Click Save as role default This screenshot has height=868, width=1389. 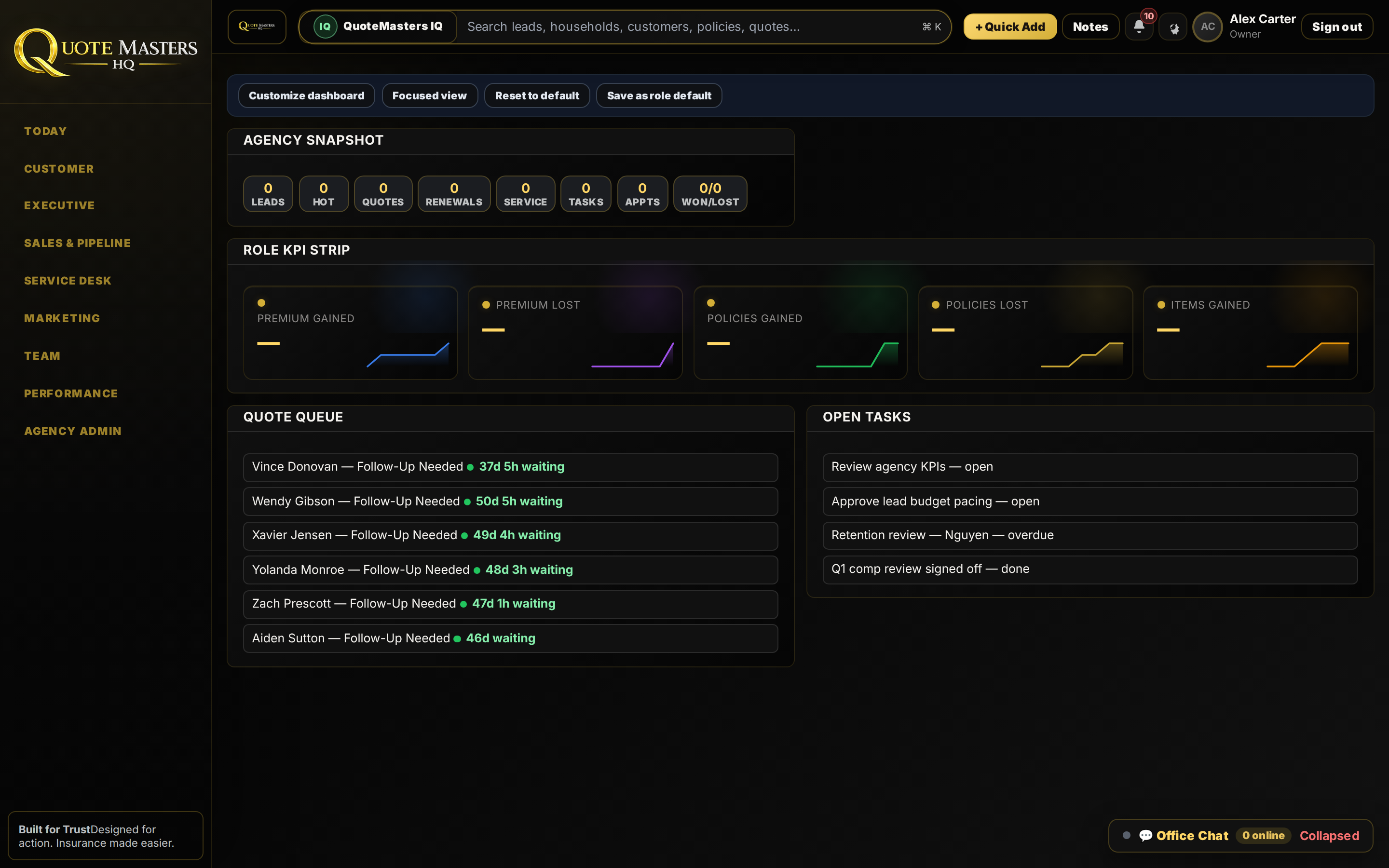659,95
